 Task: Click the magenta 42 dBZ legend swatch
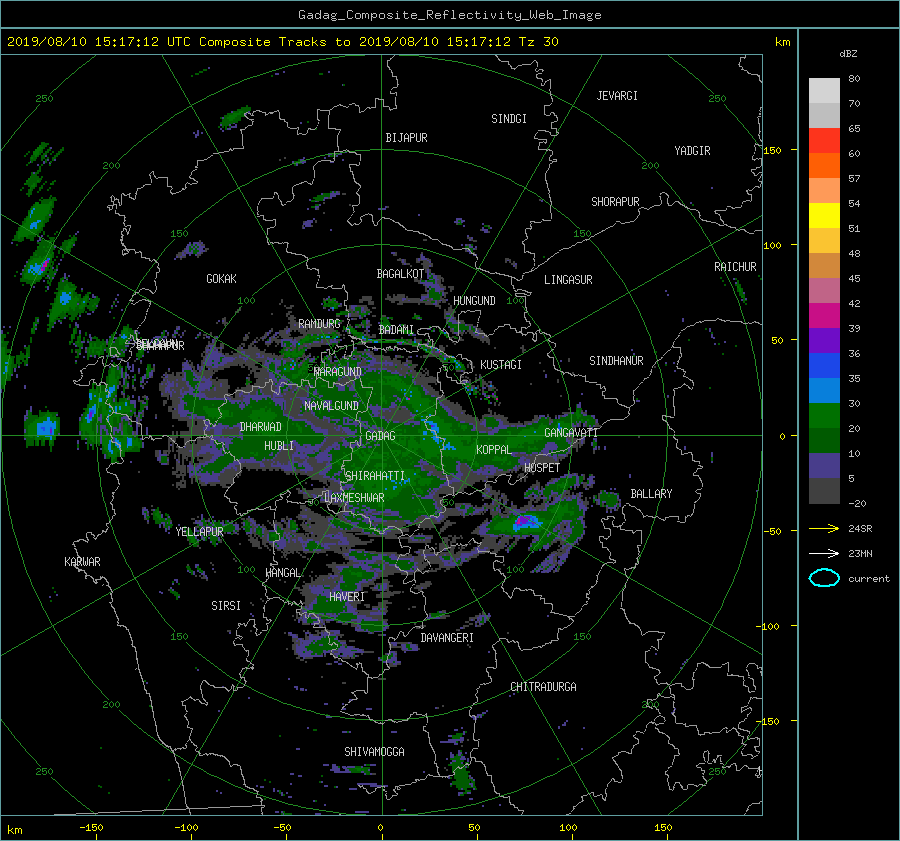pos(824,315)
